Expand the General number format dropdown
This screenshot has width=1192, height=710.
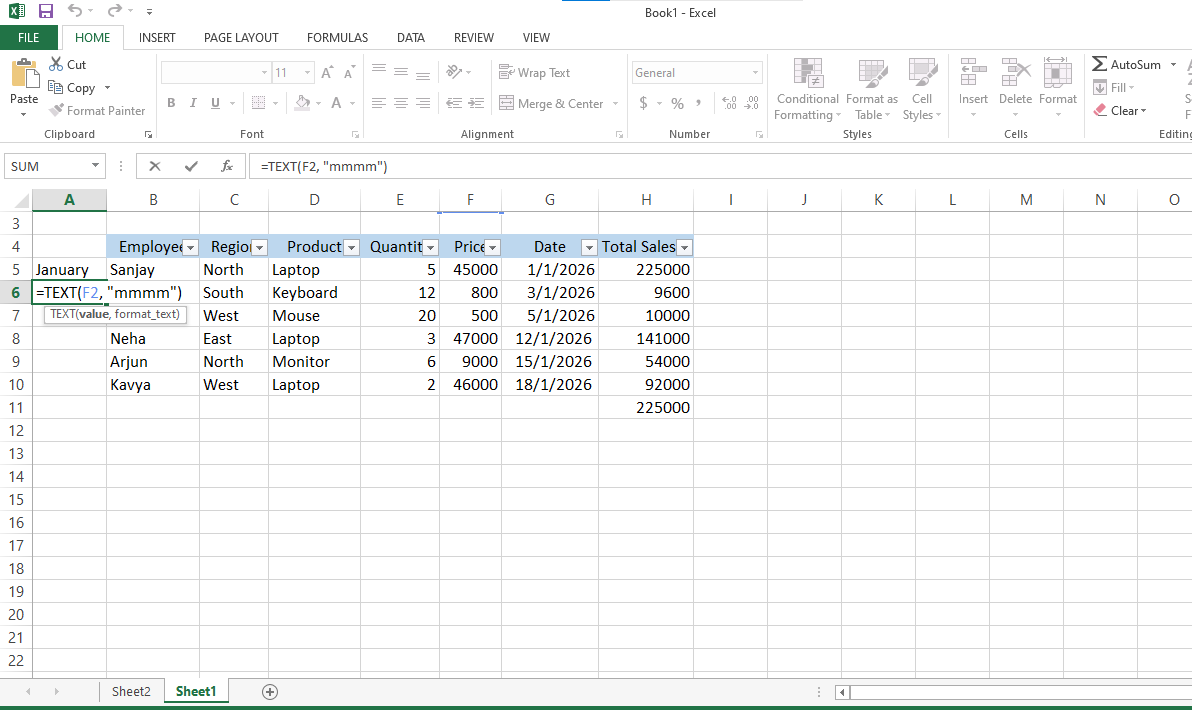(755, 73)
